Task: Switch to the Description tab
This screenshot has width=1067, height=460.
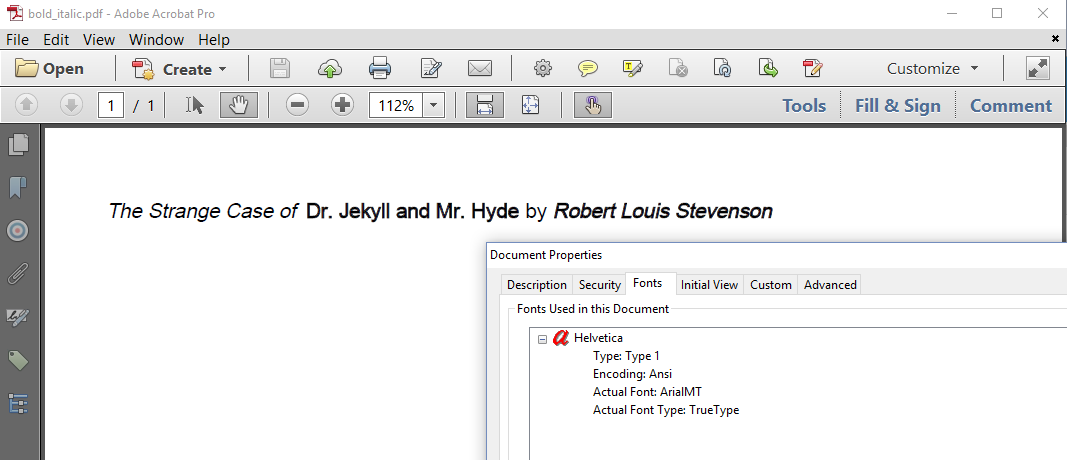Action: coord(537,285)
